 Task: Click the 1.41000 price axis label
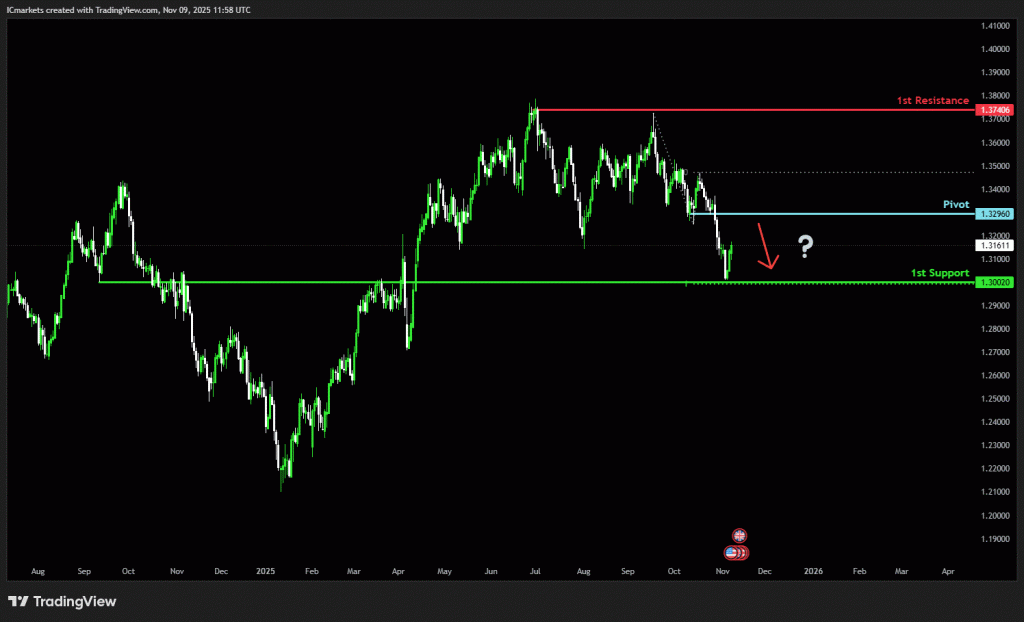(995, 26)
